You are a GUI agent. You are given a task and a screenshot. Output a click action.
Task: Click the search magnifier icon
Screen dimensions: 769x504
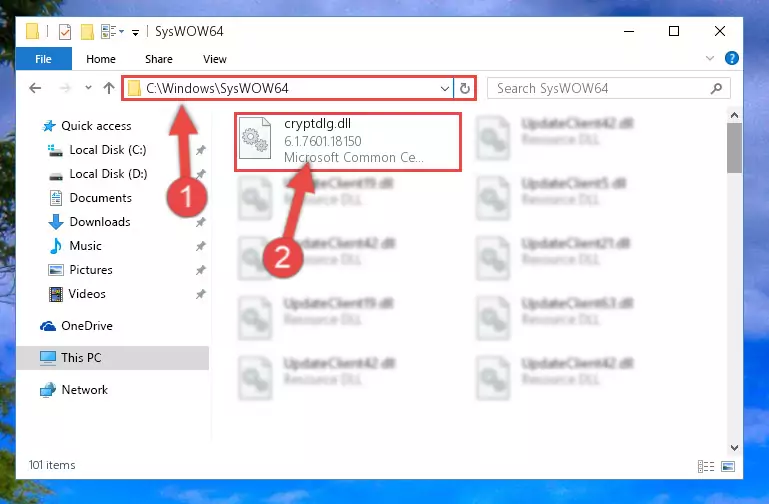coord(716,89)
